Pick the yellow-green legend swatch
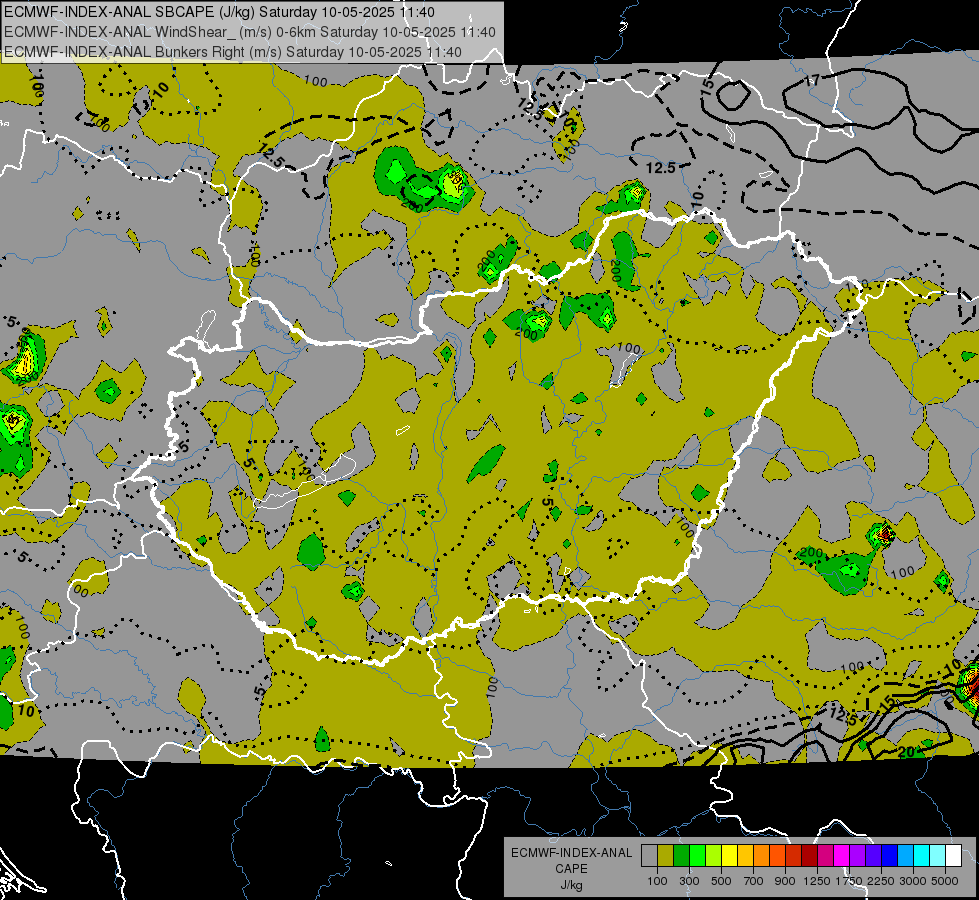 point(713,855)
